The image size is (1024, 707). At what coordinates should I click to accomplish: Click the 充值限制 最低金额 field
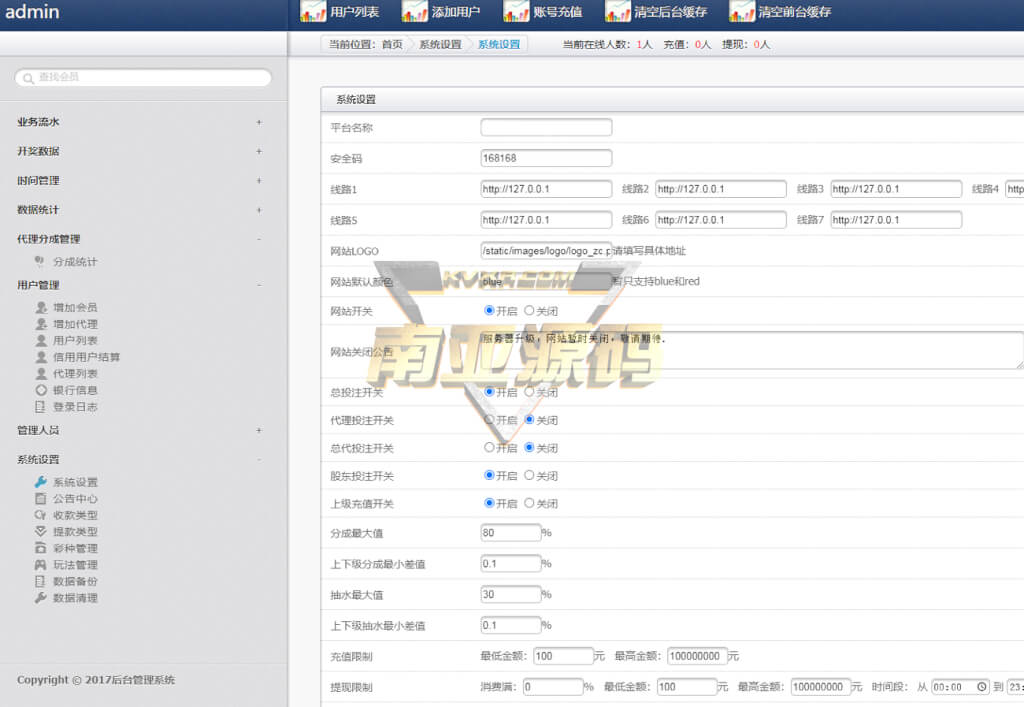[x=564, y=656]
